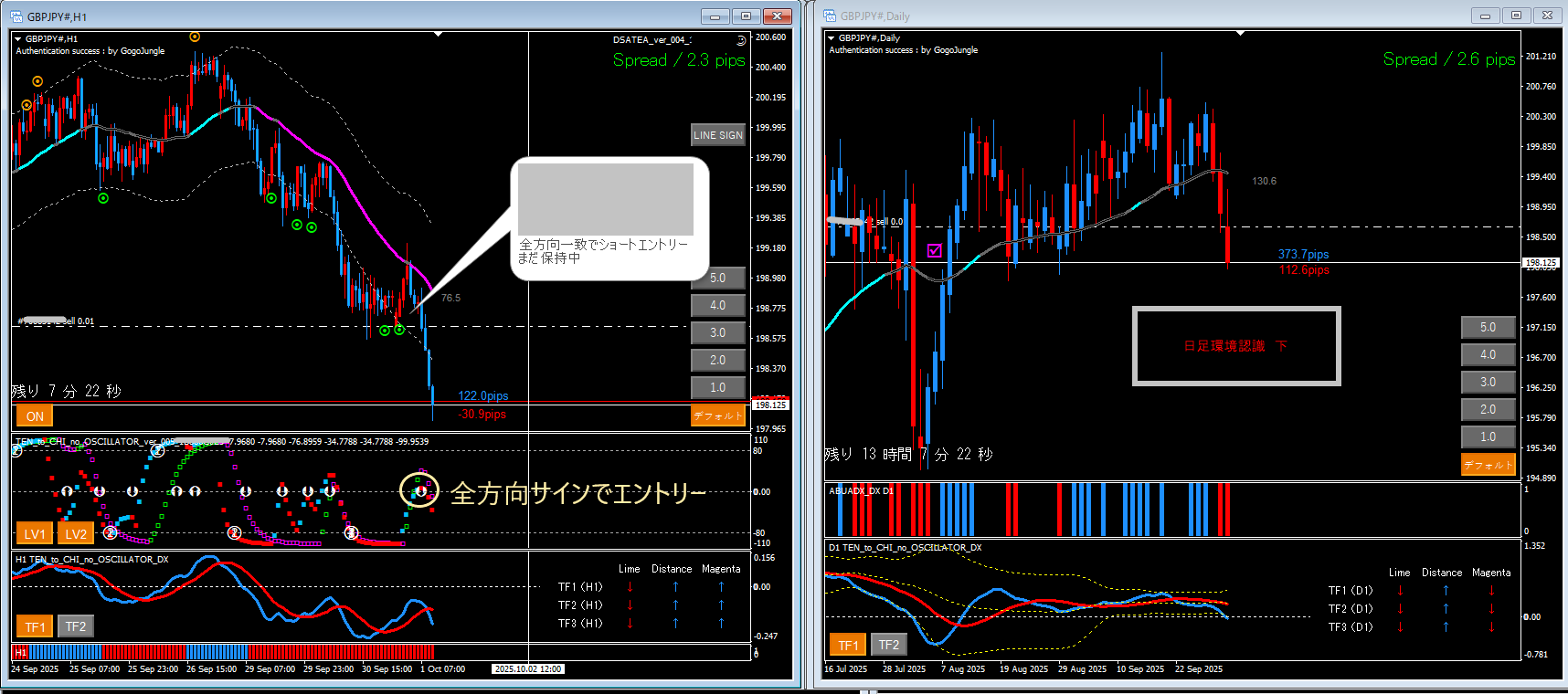Screen dimensions: 1568x694
Task: Click the sell order line on H1 chart
Action: 274,326
